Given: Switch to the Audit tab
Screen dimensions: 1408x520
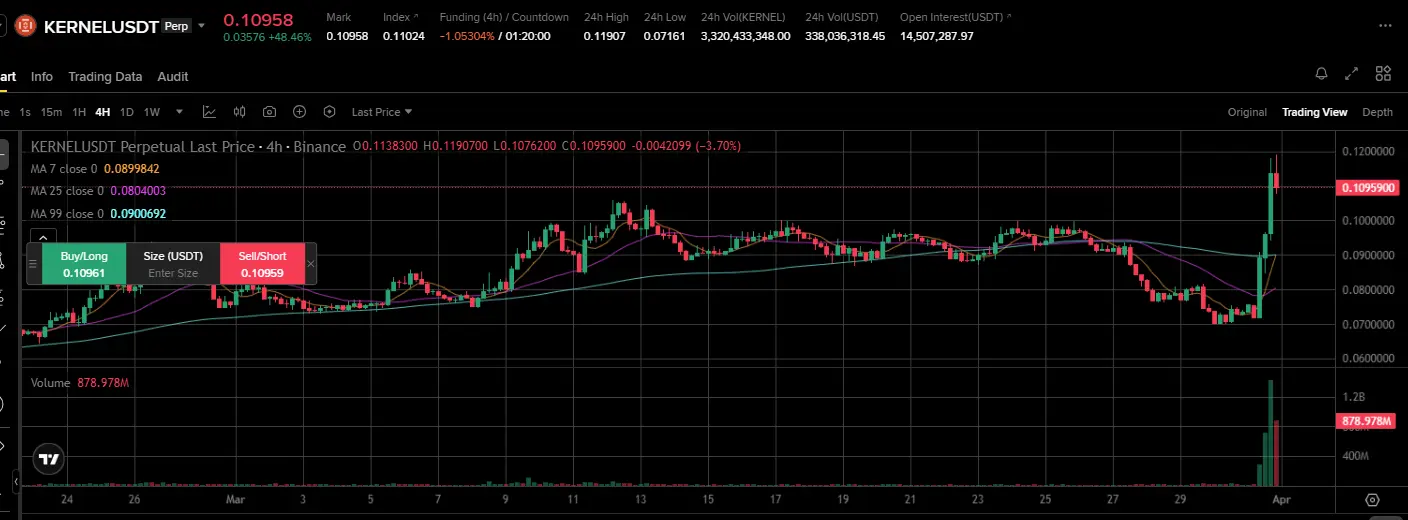Looking at the screenshot, I should click(x=173, y=76).
